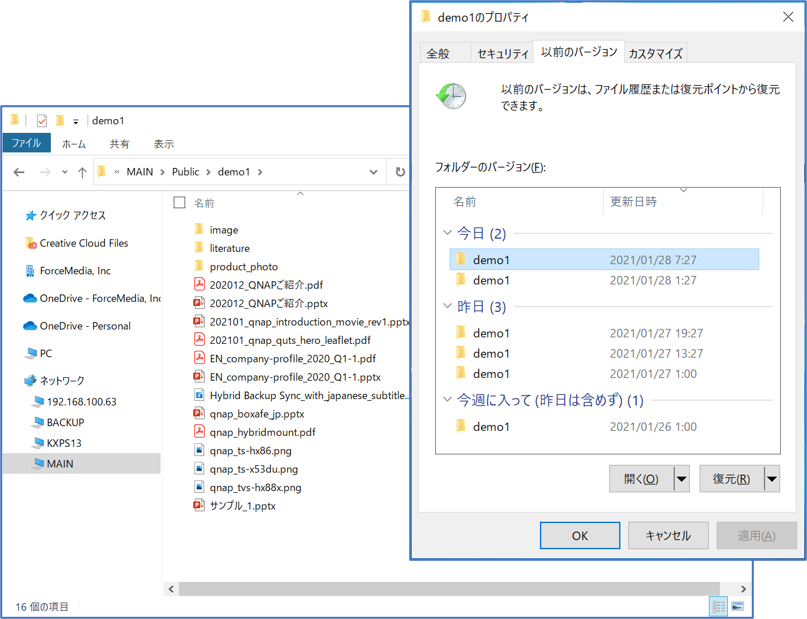The width and height of the screenshot is (807, 619).
Task: Switch to details view in status bar
Action: tap(719, 606)
